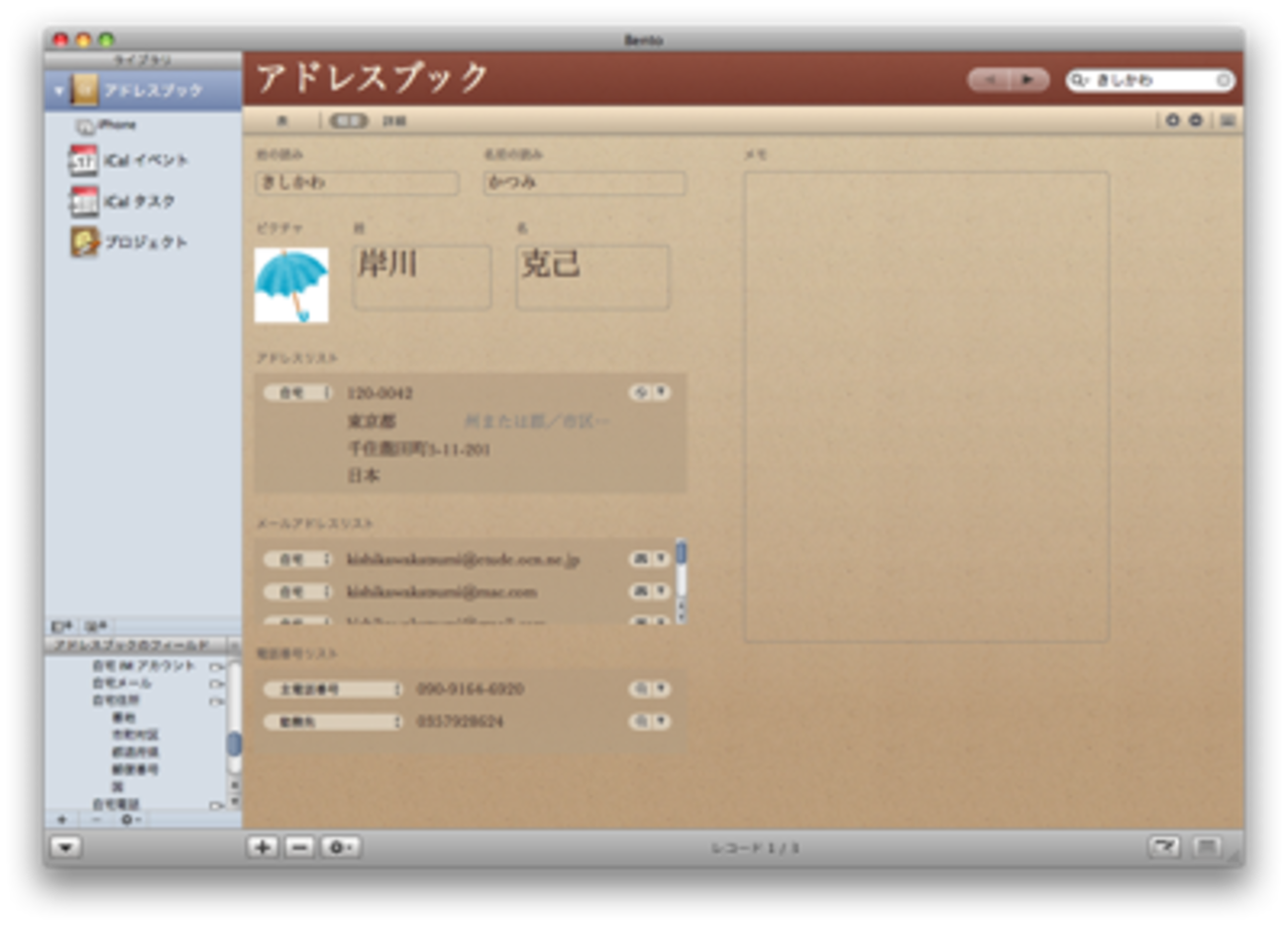
Task: Click the first small add icon above the fields panel
Action: (61, 627)
